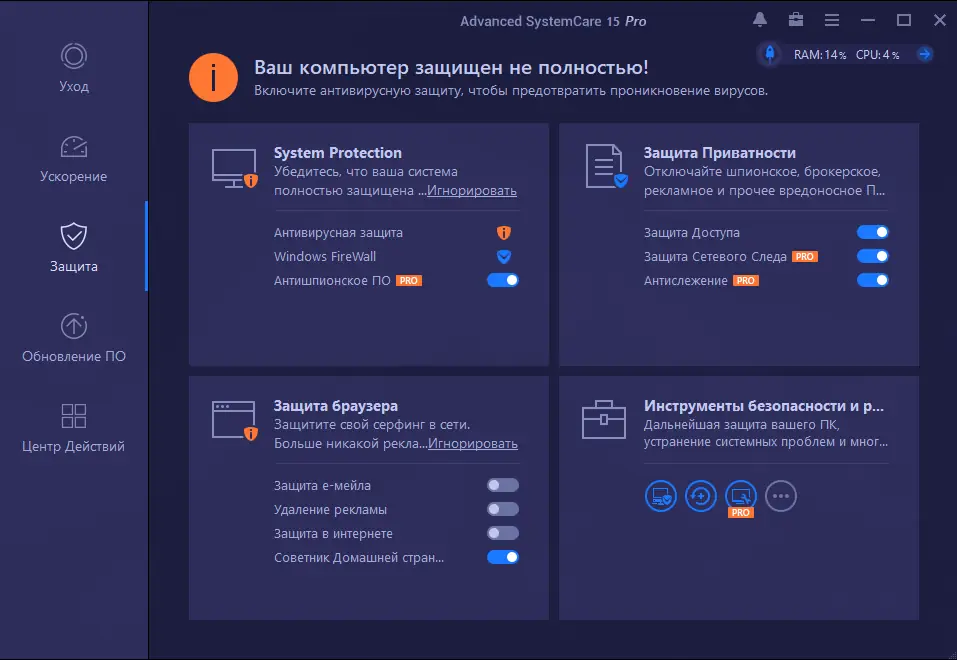Screen dimensions: 957x660
Task: Click System Protection heading
Action: [x=338, y=153]
